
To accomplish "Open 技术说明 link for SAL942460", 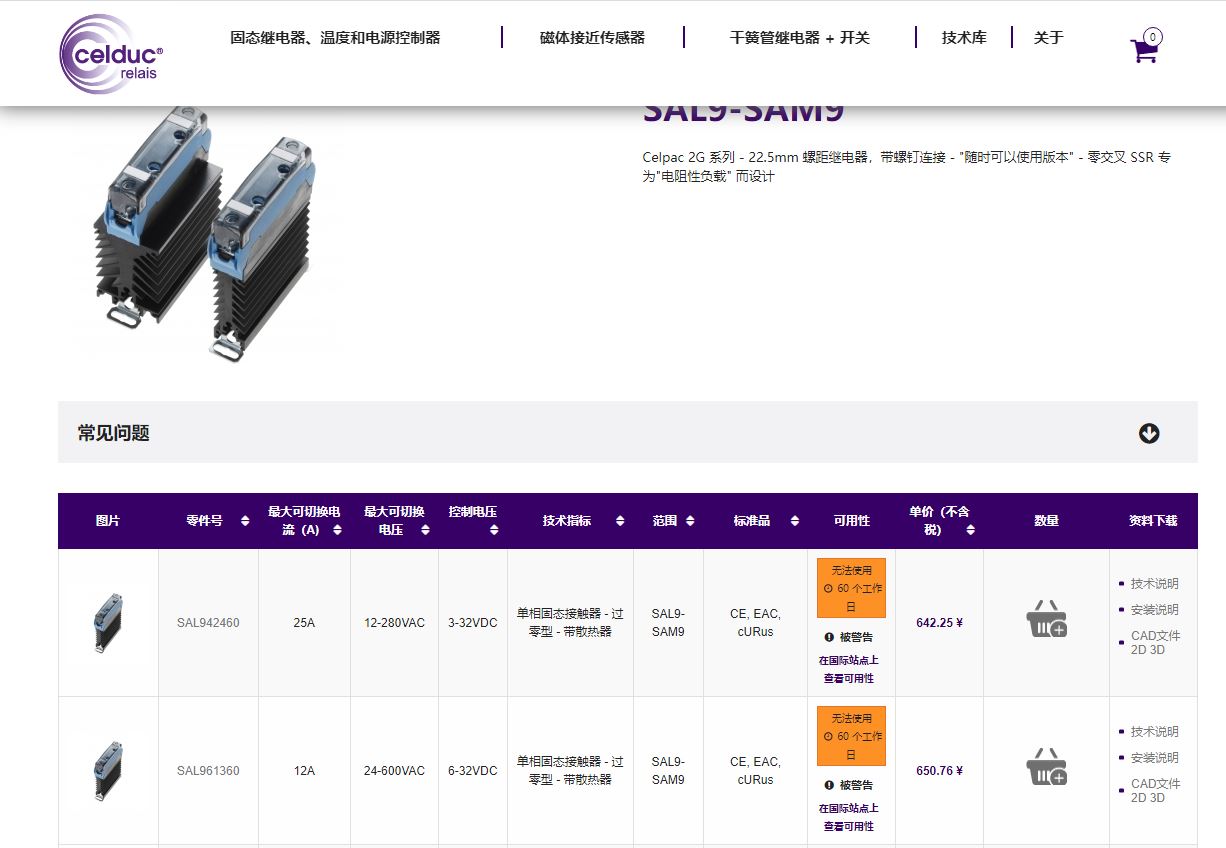I will pos(1154,584).
